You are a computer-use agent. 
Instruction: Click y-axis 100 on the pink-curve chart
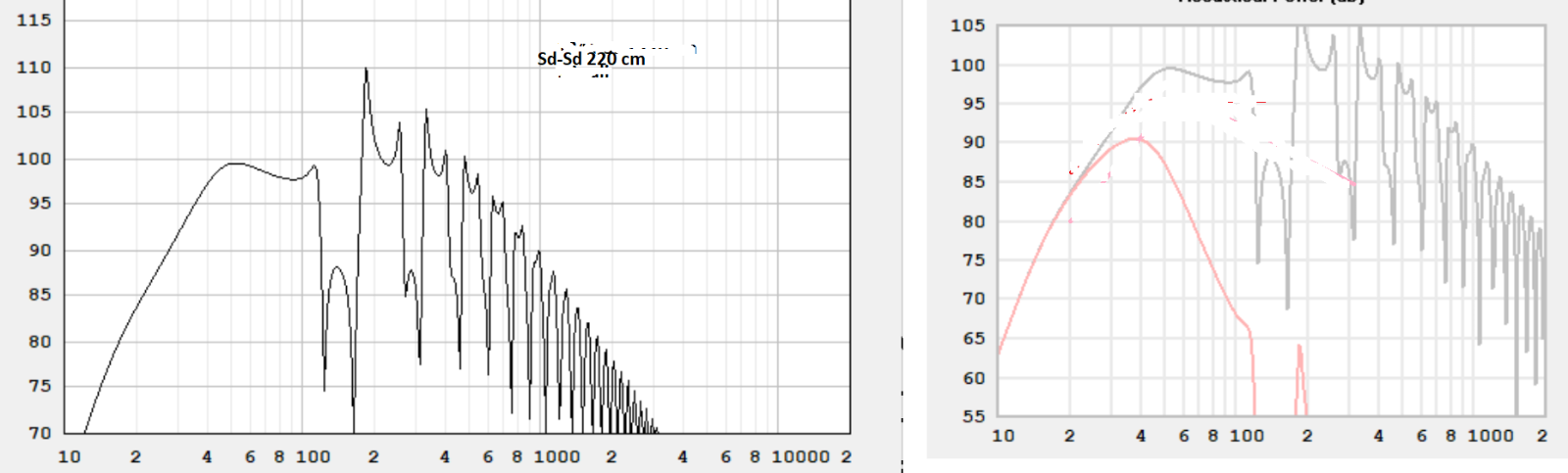967,66
